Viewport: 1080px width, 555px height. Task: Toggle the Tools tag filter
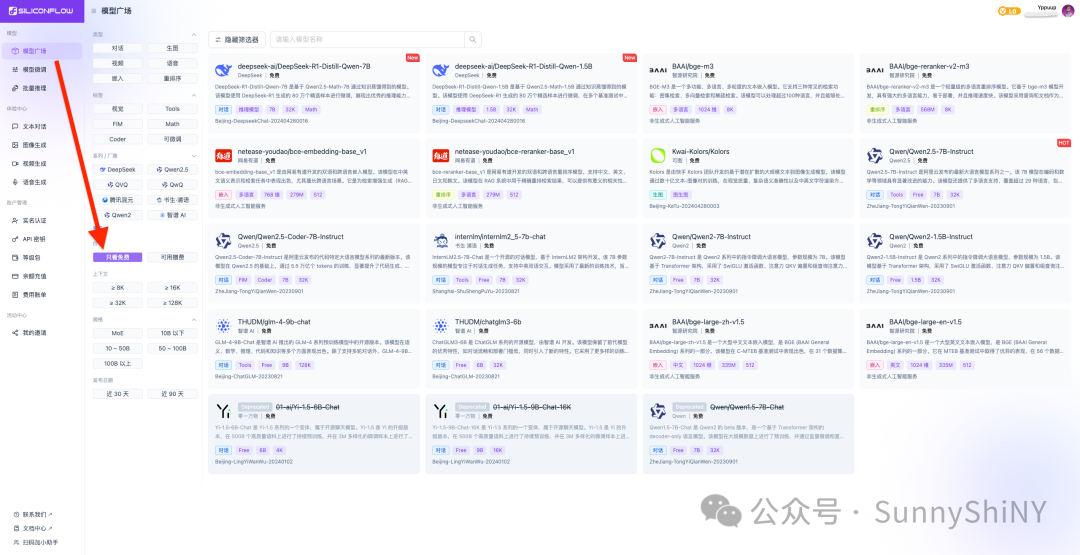click(x=172, y=109)
